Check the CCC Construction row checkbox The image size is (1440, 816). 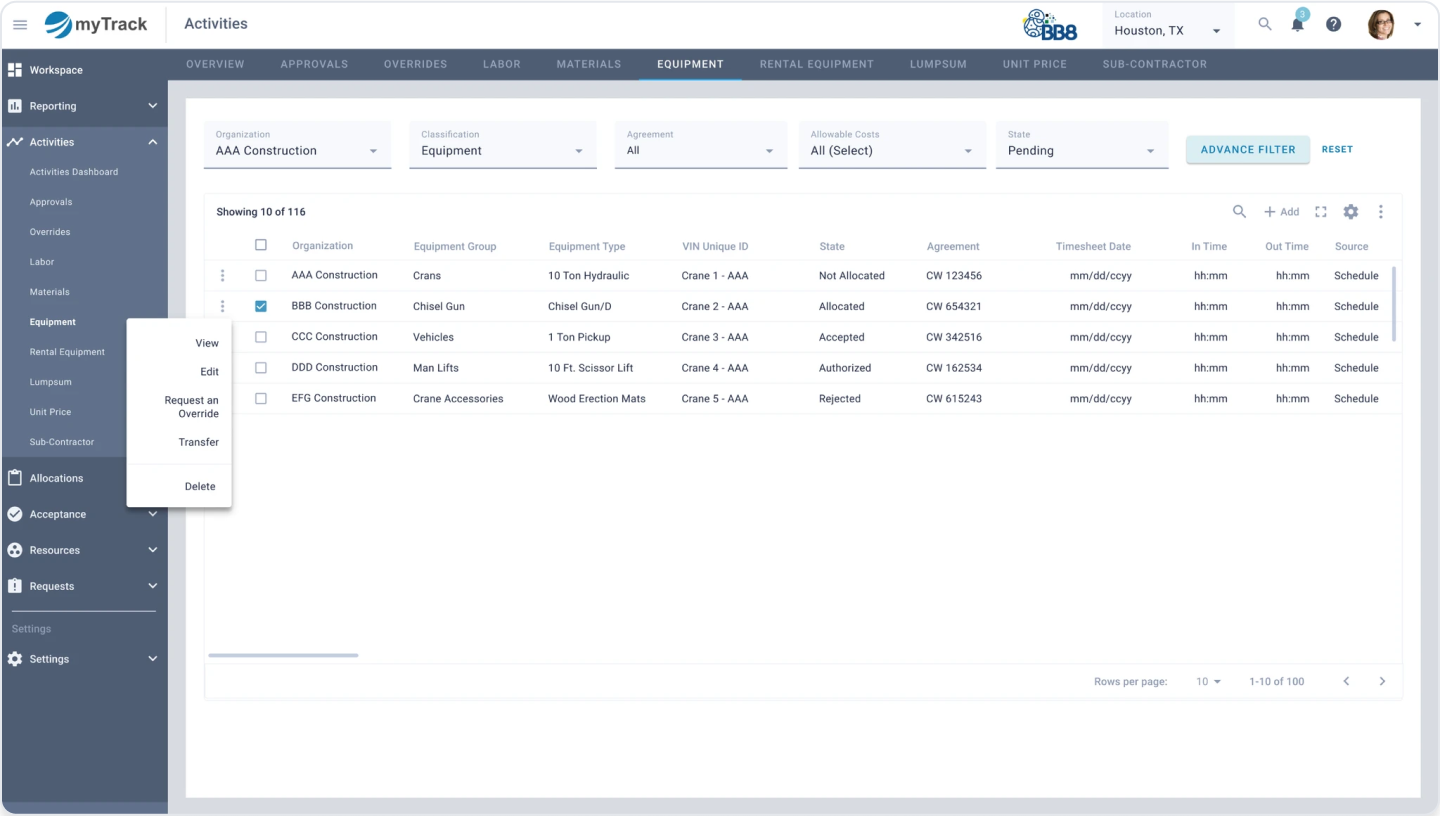coord(261,337)
